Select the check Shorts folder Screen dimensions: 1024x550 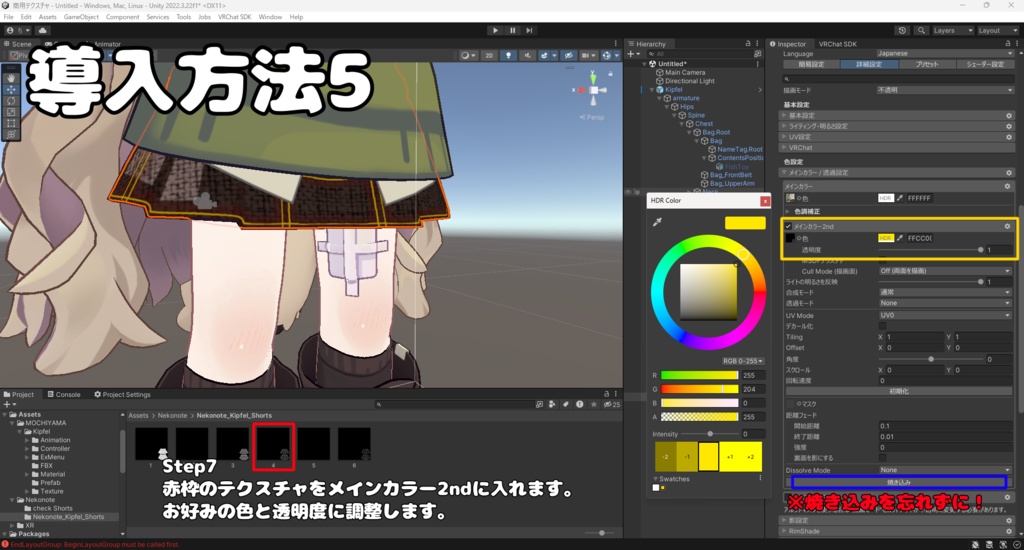point(52,508)
